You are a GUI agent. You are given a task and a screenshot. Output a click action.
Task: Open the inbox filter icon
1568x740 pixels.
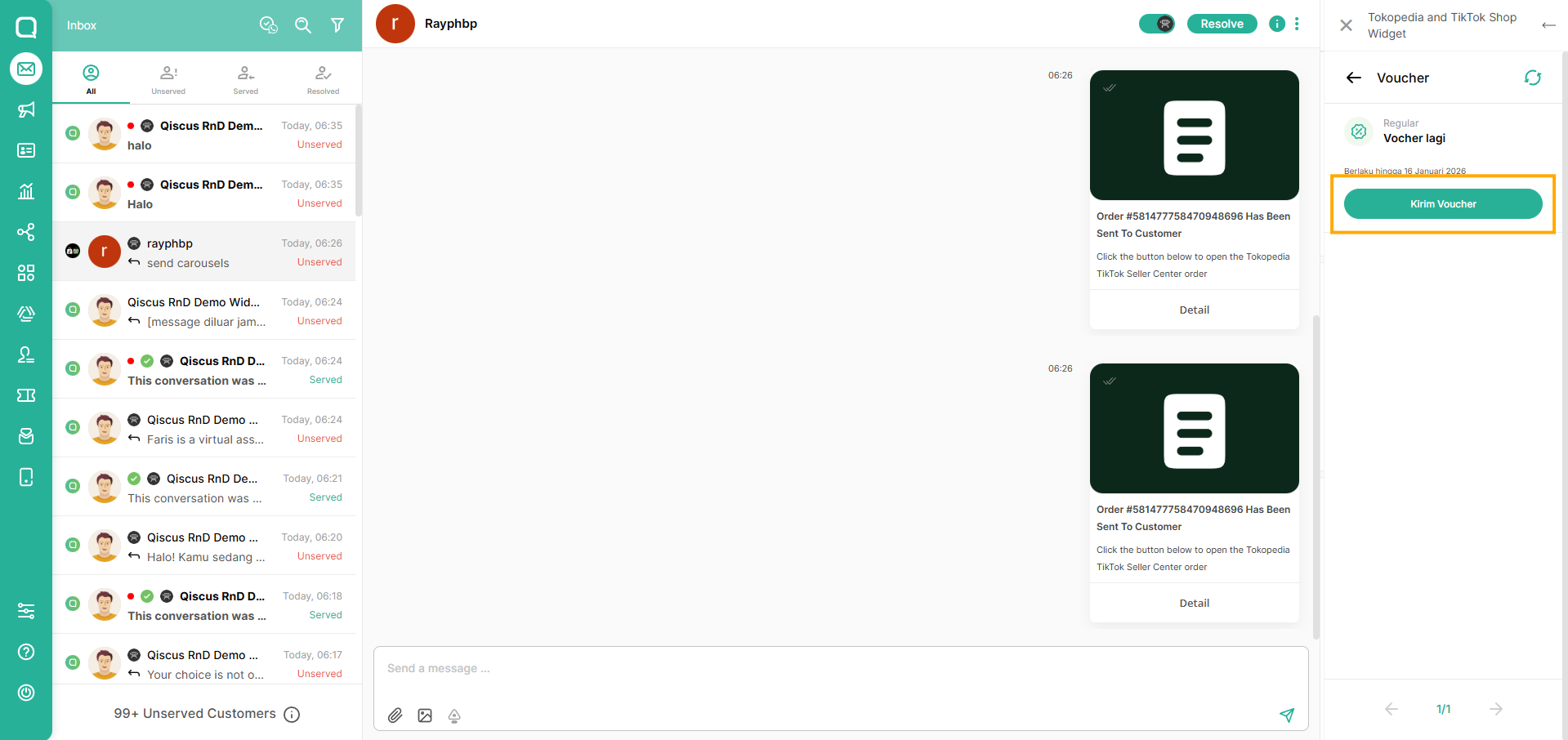click(337, 25)
